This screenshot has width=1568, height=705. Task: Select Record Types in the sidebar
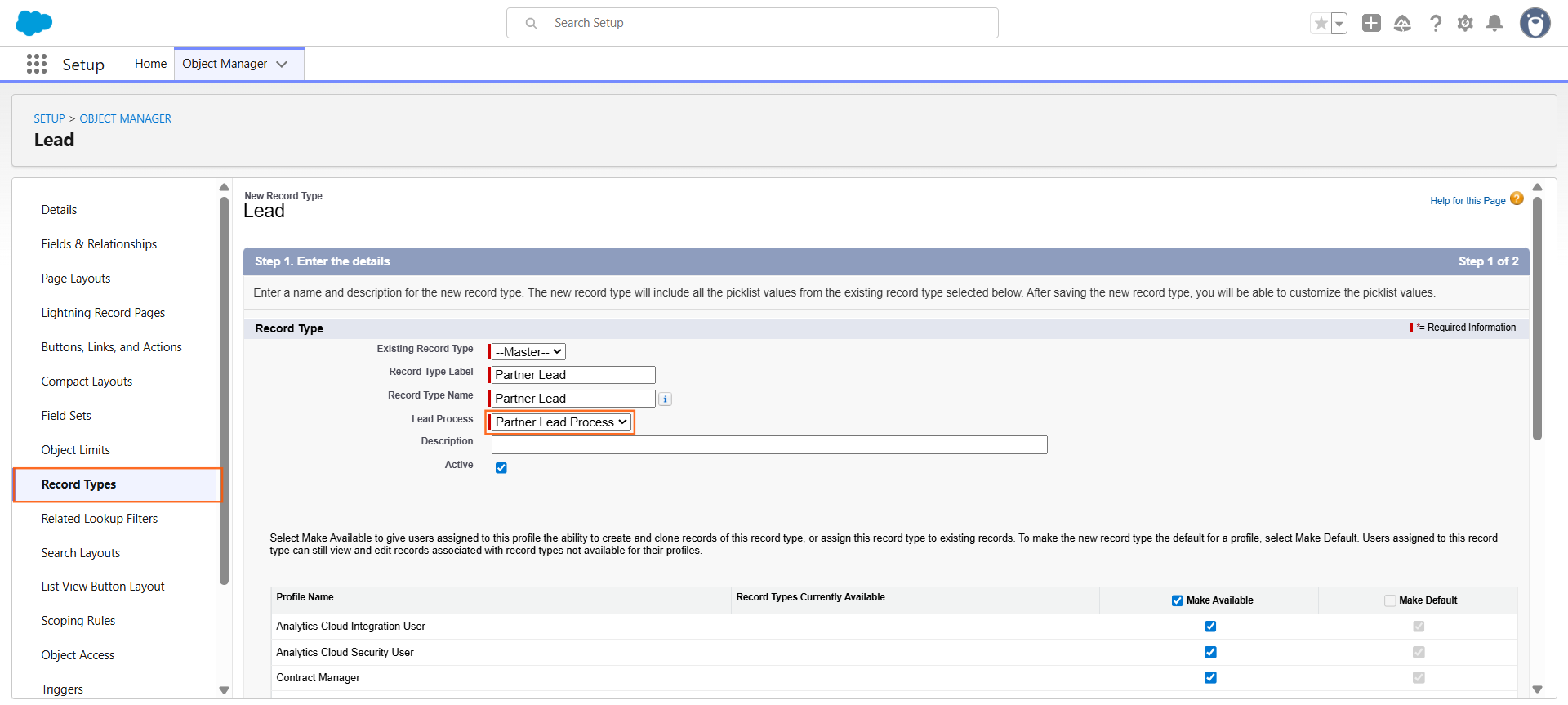click(117, 484)
